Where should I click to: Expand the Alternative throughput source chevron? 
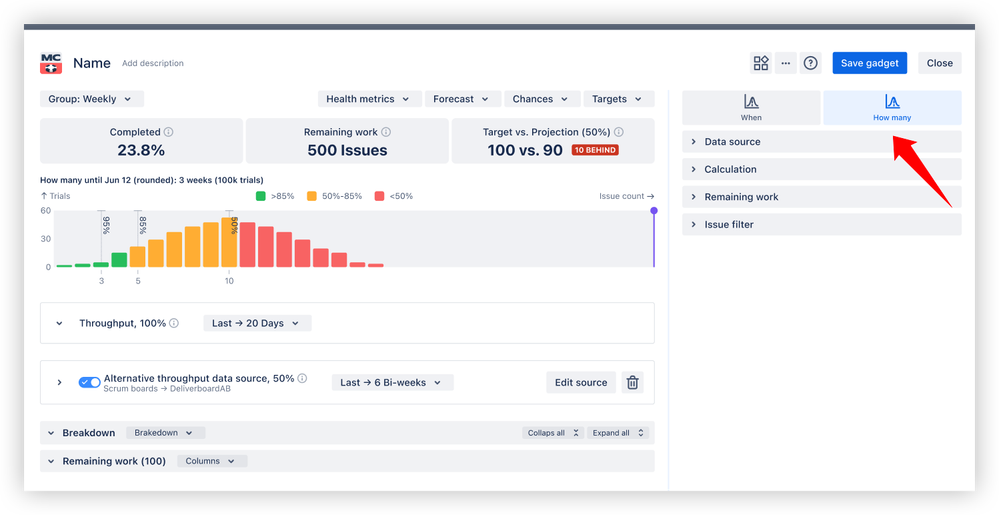tap(59, 382)
